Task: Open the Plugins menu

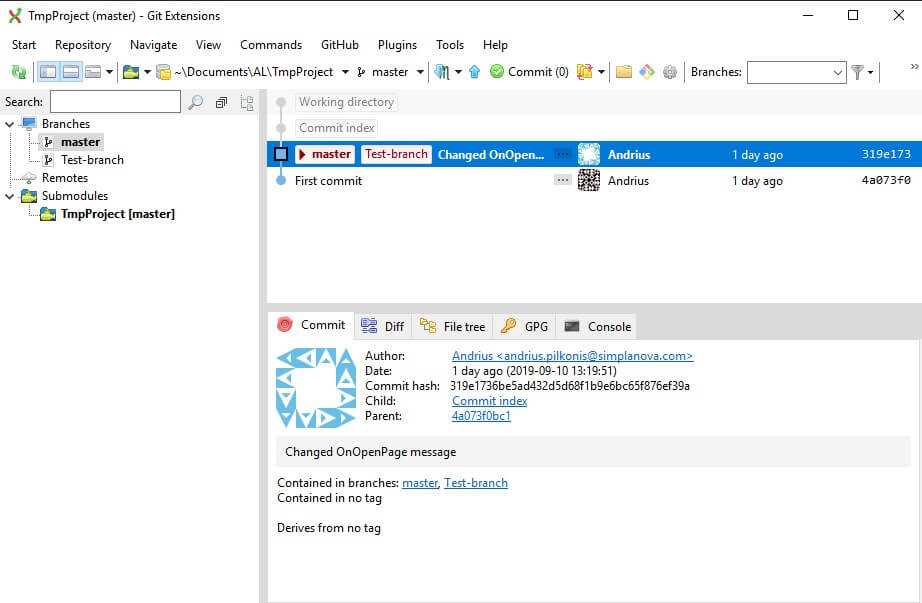Action: point(397,45)
